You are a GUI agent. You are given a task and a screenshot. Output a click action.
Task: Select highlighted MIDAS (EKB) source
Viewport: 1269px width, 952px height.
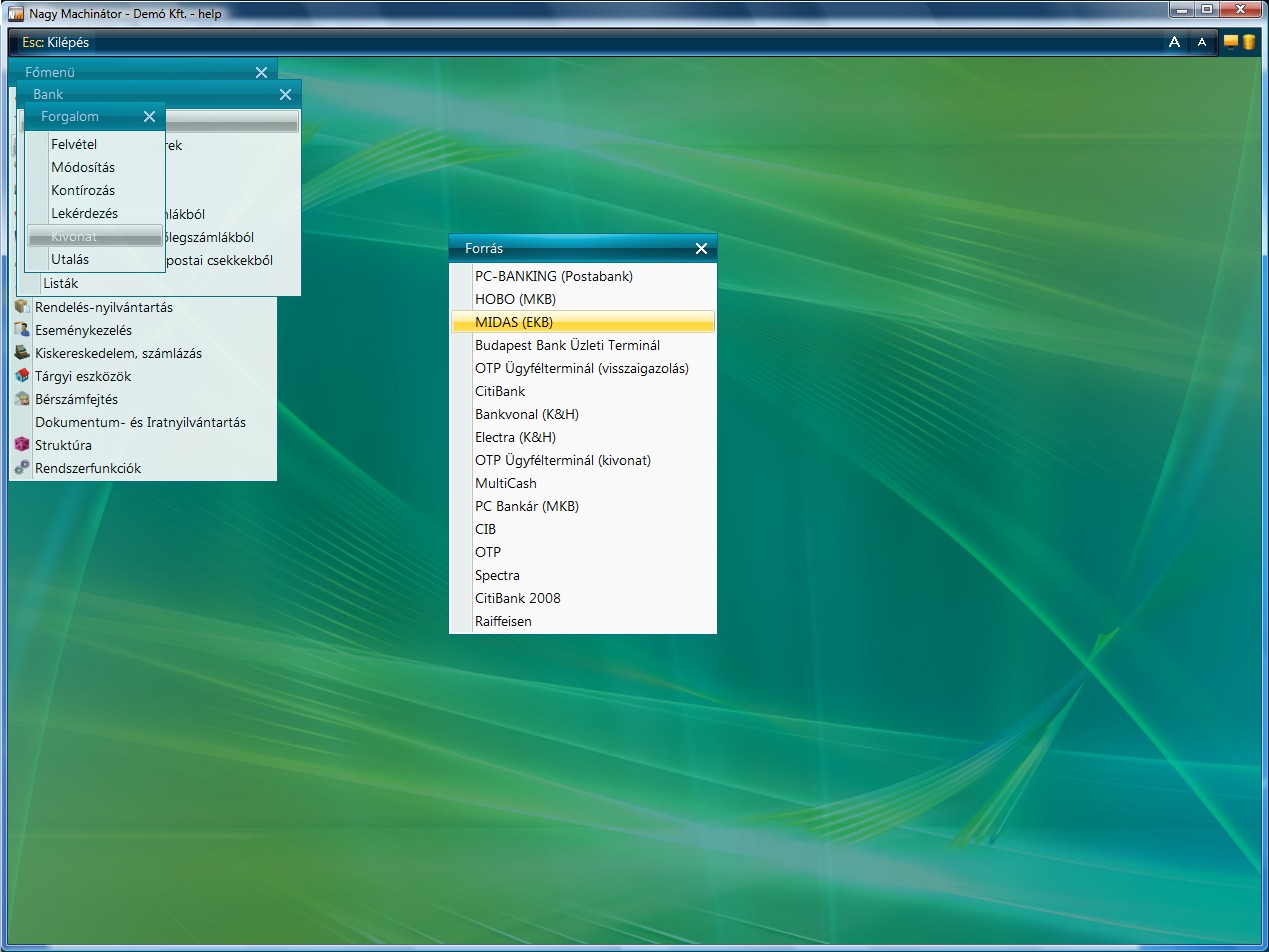coord(583,322)
